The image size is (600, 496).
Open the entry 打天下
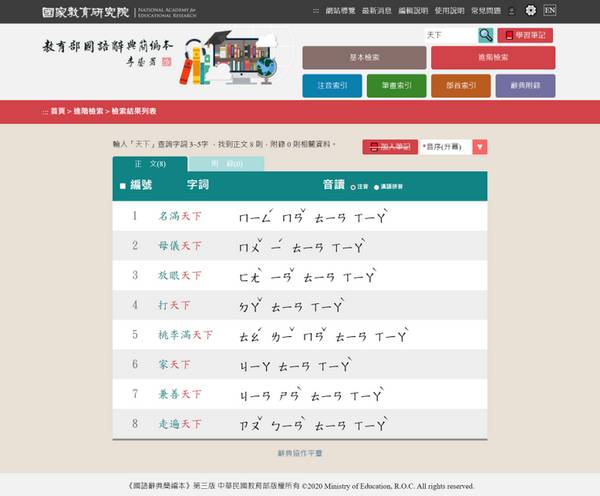[x=174, y=305]
